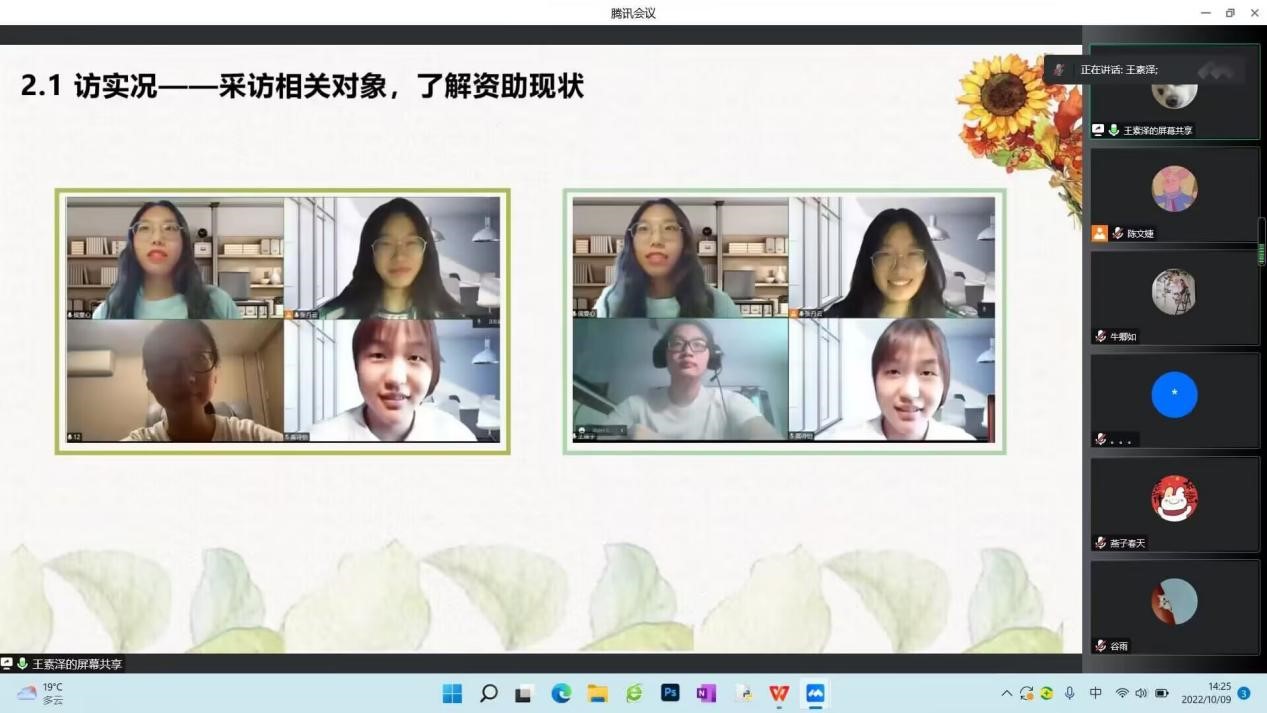Viewport: 1267px width, 713px height.
Task: Expand hidden system tray icons chevron
Action: (1006, 693)
